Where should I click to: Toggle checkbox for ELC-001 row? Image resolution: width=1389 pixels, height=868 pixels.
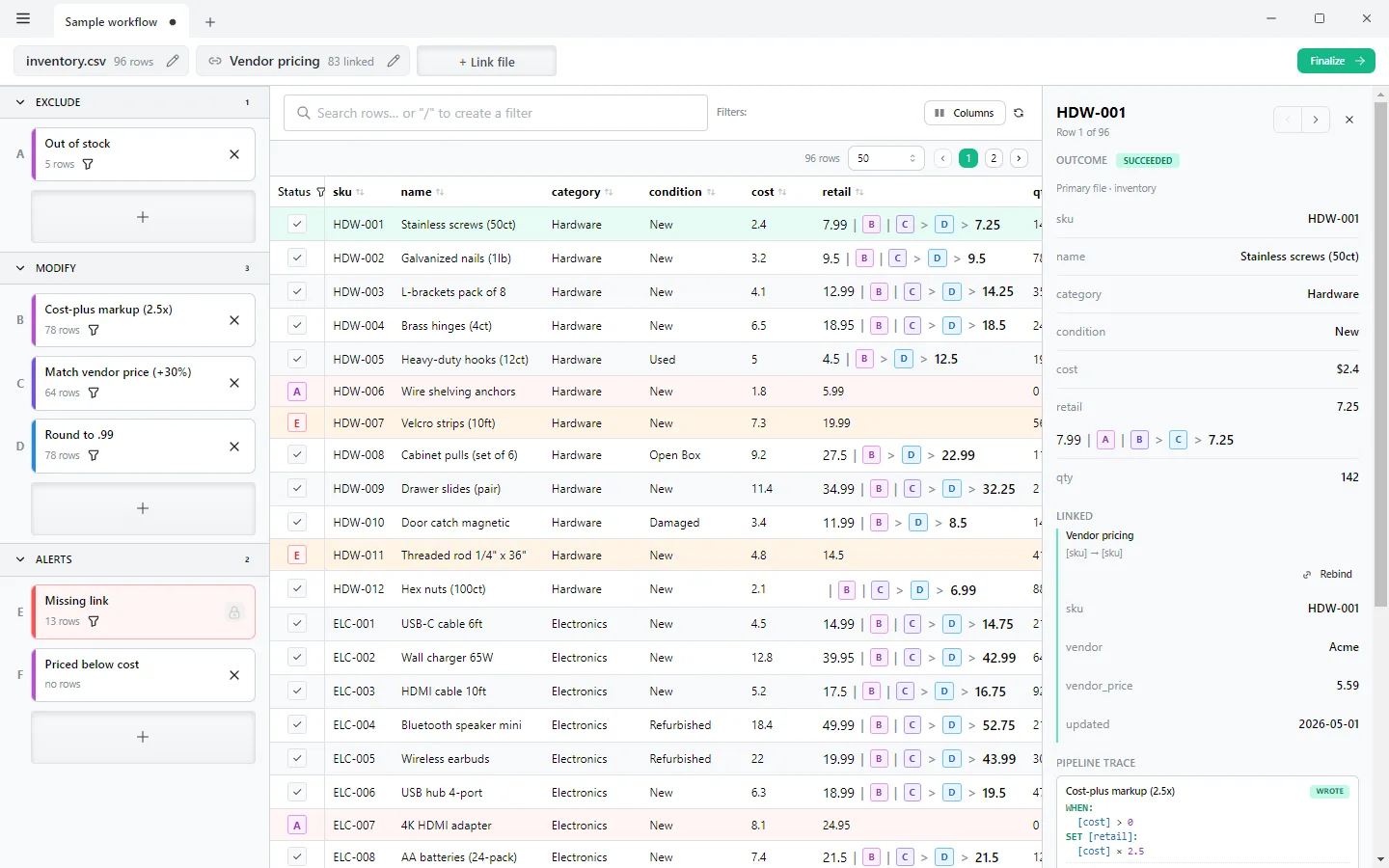(297, 624)
